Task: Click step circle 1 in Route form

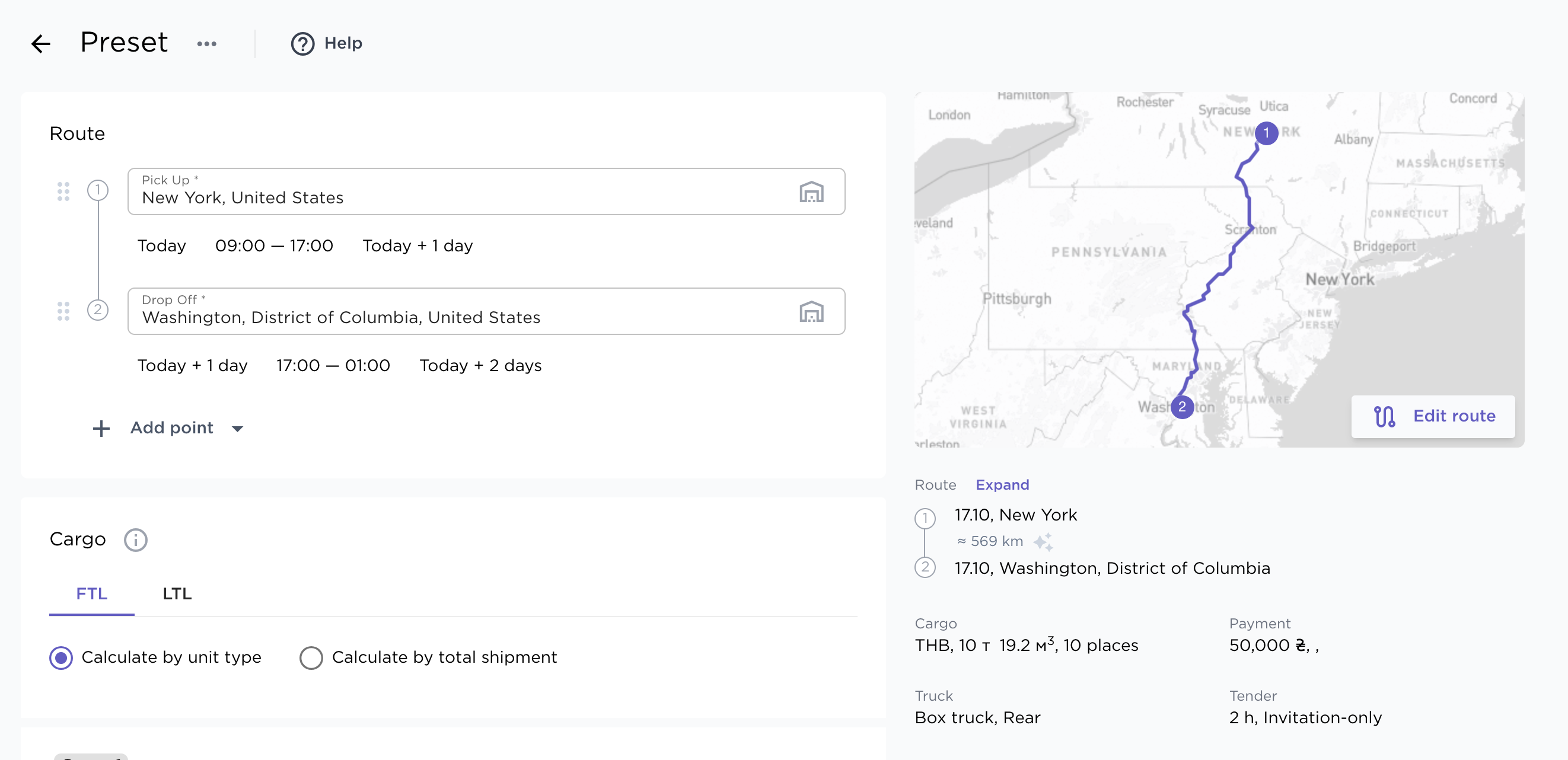Action: point(97,190)
